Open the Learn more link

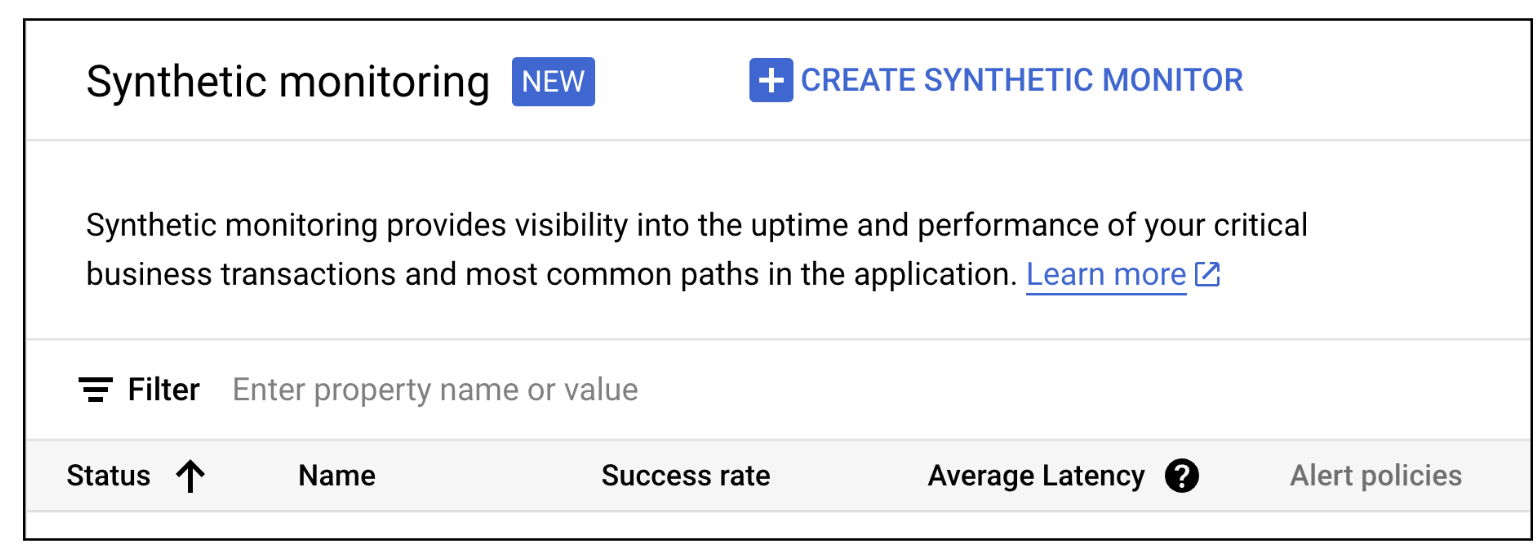pos(1106,275)
